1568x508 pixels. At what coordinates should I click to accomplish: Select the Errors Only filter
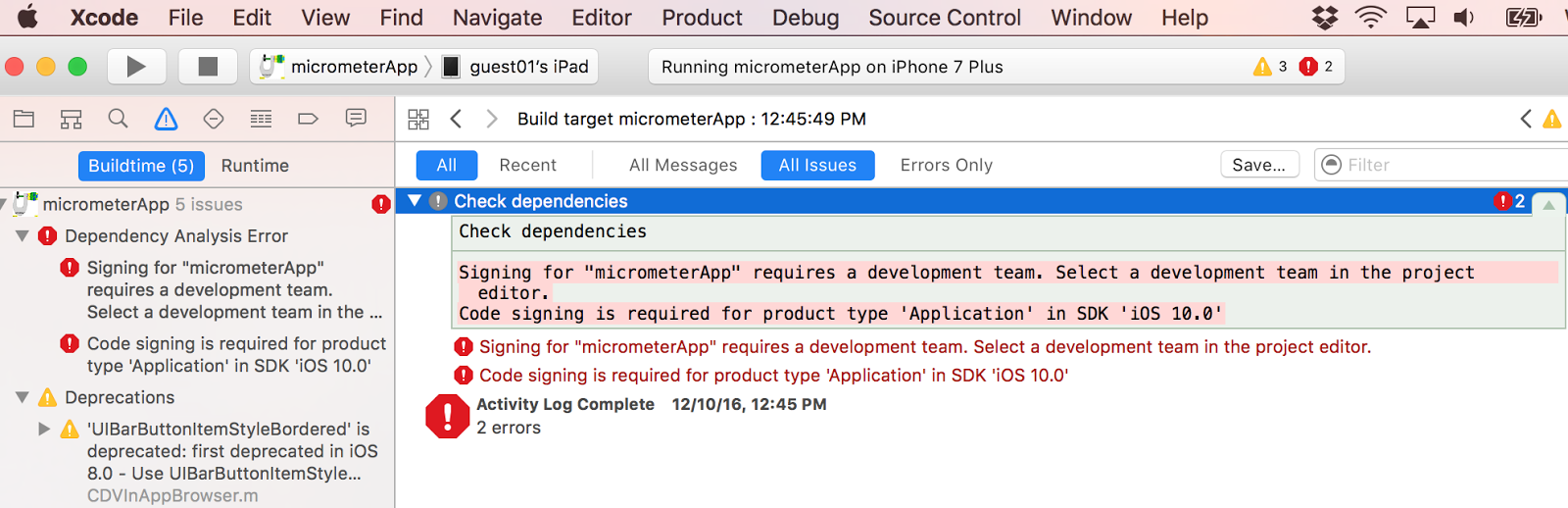(x=946, y=165)
